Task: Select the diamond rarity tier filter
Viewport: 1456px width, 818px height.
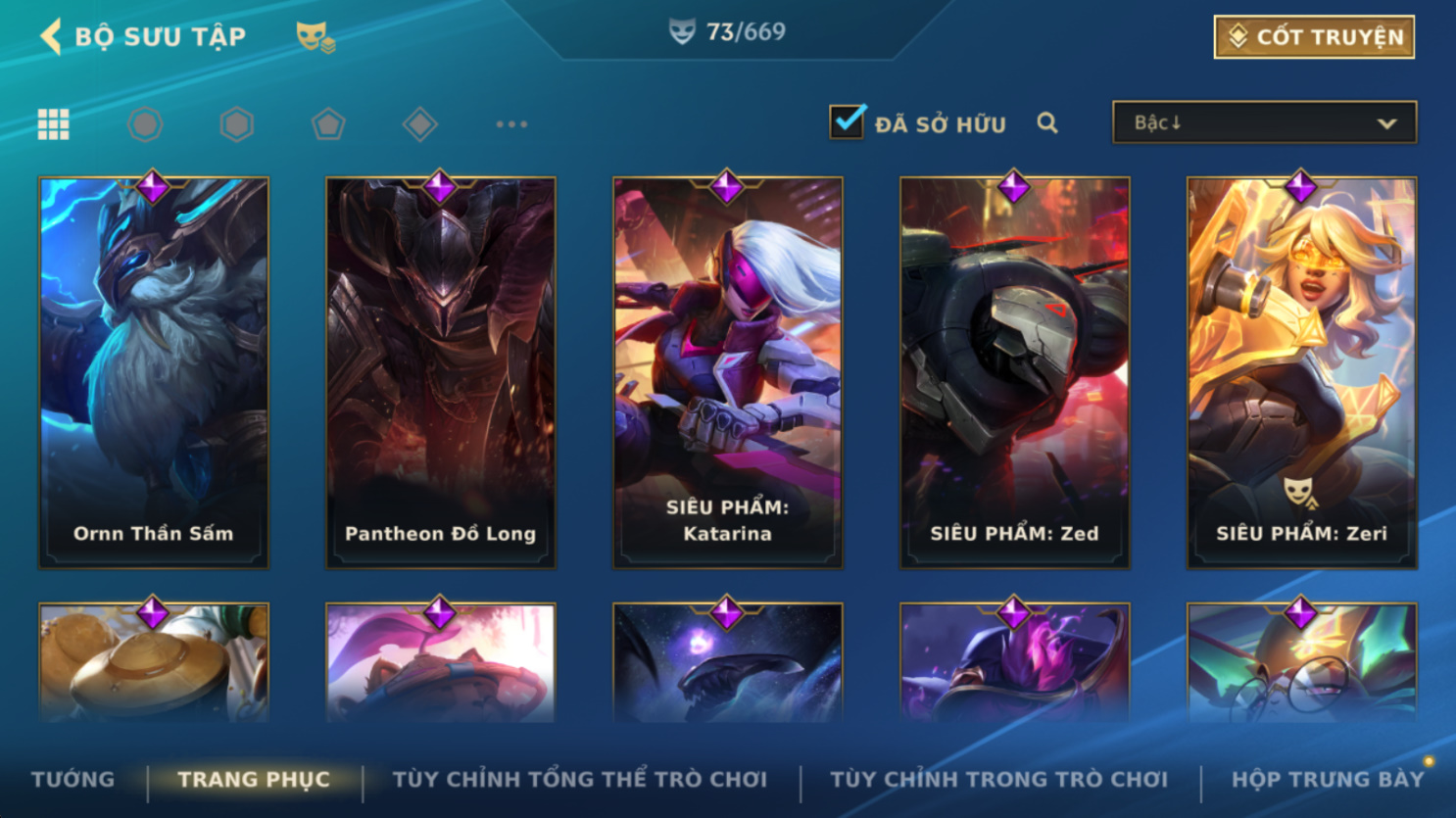Action: 419,124
